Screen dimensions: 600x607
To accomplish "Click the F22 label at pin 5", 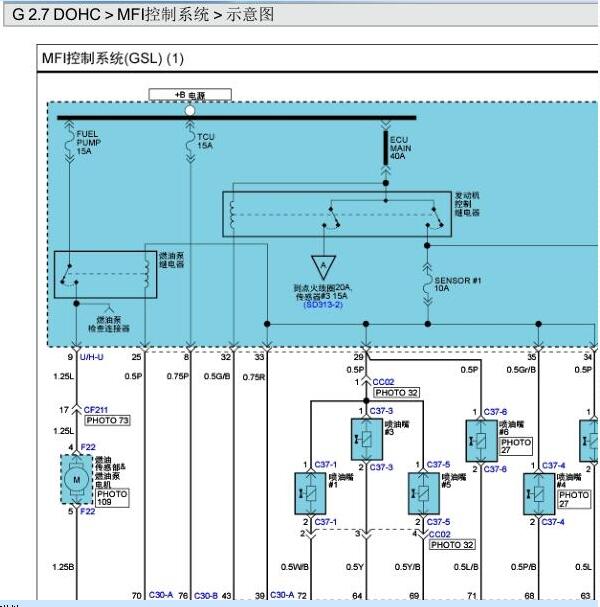I will click(x=88, y=511).
